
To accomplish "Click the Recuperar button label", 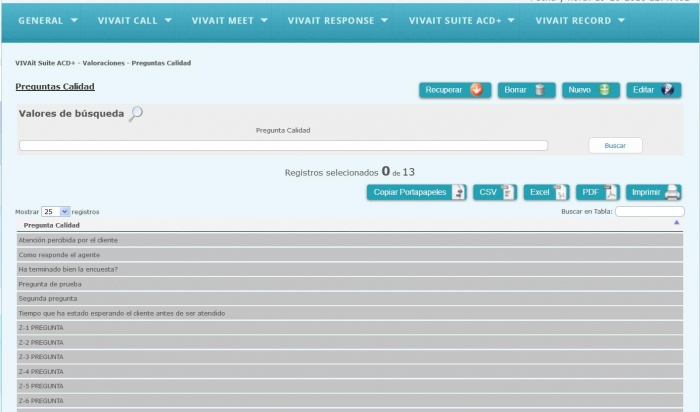I will [x=443, y=90].
